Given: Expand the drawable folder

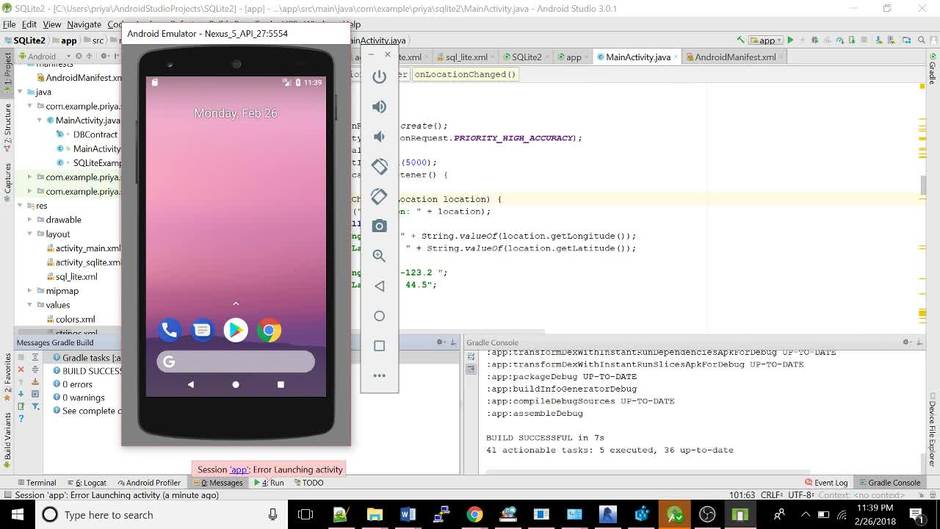Looking at the screenshot, I should click(30, 220).
